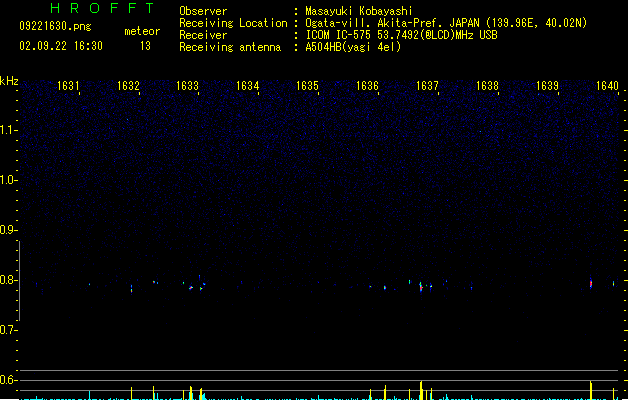Click the tallest yellow intensity bar just before 1637

point(421,390)
